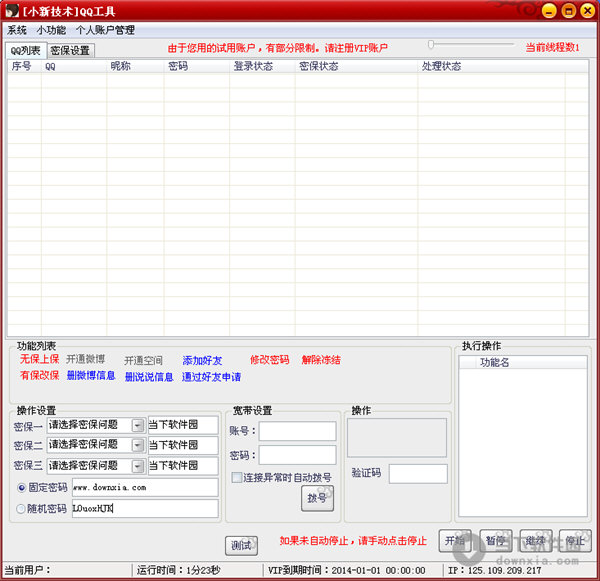Open the 系统 menu

17,30
